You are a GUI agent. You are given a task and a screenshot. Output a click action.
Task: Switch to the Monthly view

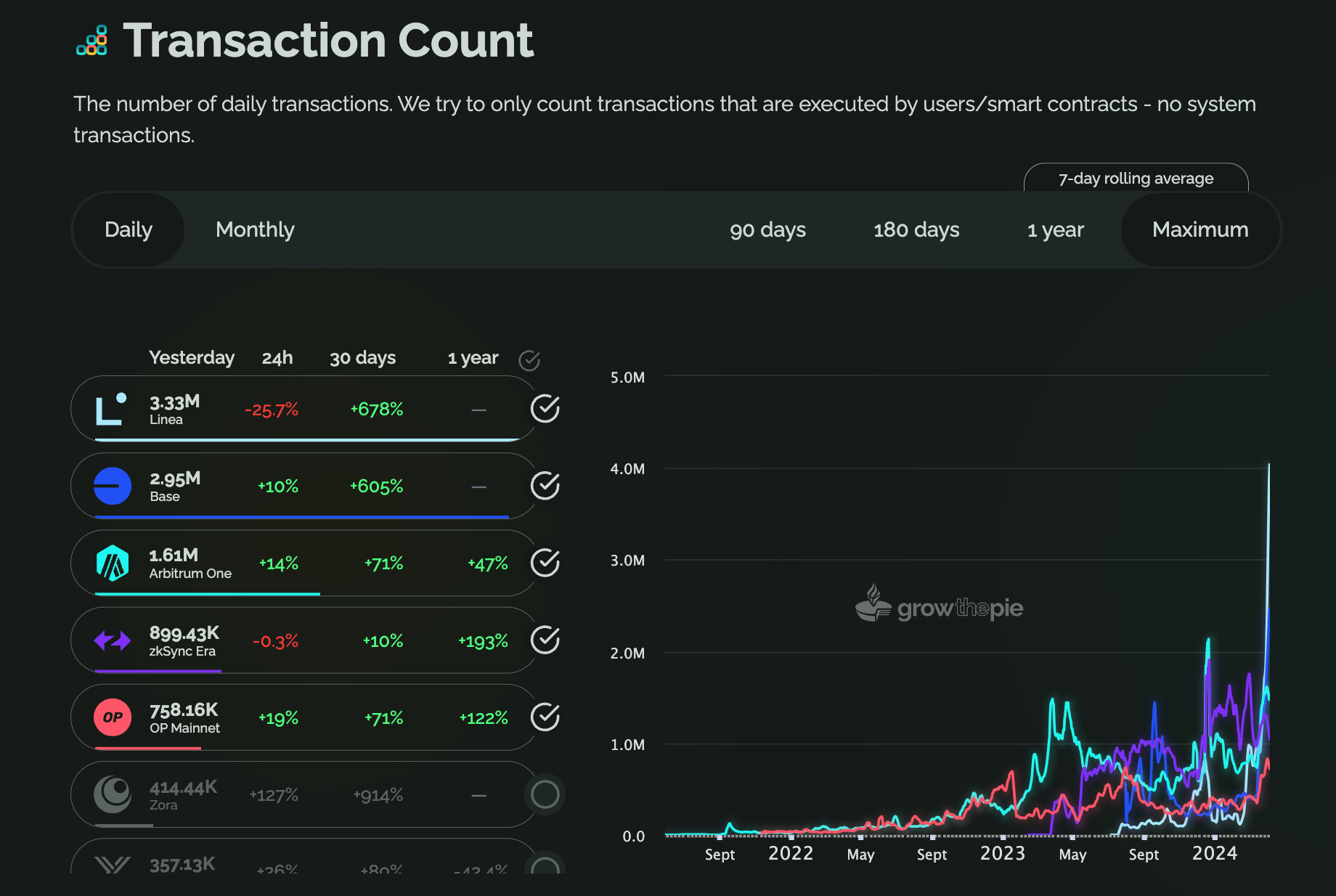pyautogui.click(x=255, y=229)
